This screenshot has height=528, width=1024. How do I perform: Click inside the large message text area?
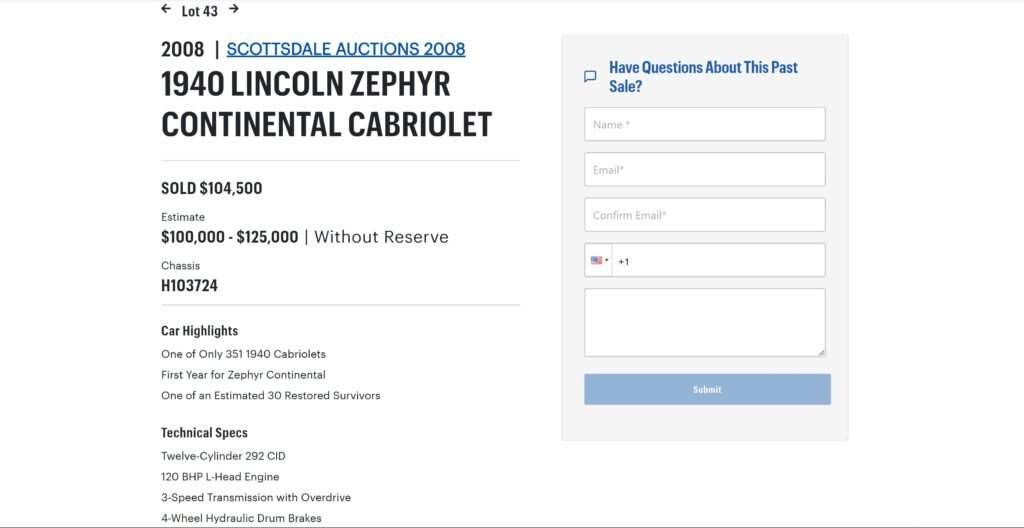[x=704, y=322]
